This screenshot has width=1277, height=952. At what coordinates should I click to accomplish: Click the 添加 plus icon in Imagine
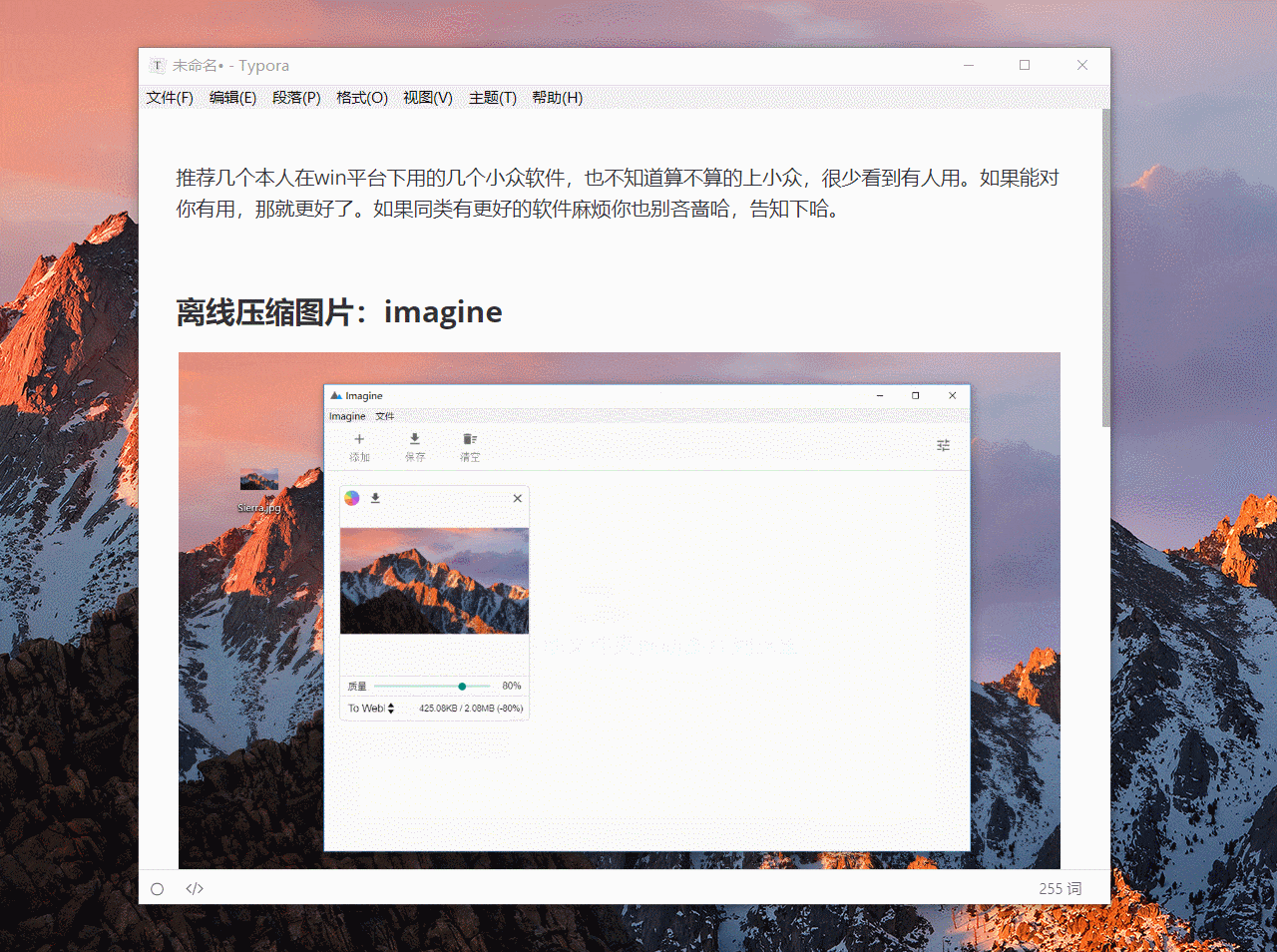[x=359, y=440]
